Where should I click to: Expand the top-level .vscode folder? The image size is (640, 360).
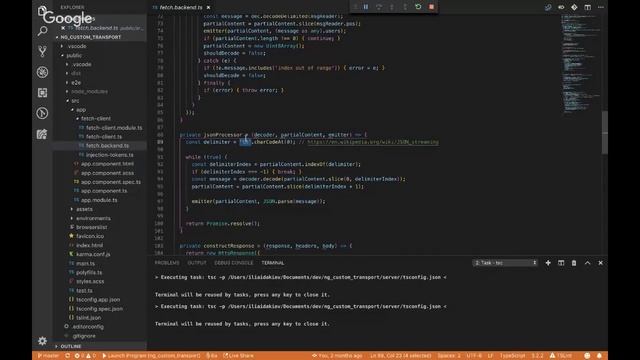click(77, 46)
